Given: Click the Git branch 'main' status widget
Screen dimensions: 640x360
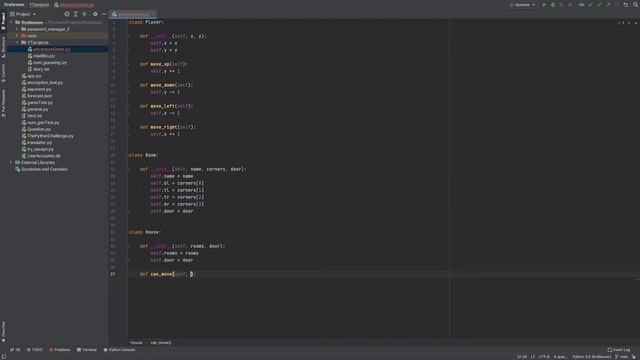Looking at the screenshot, I should pos(622,357).
